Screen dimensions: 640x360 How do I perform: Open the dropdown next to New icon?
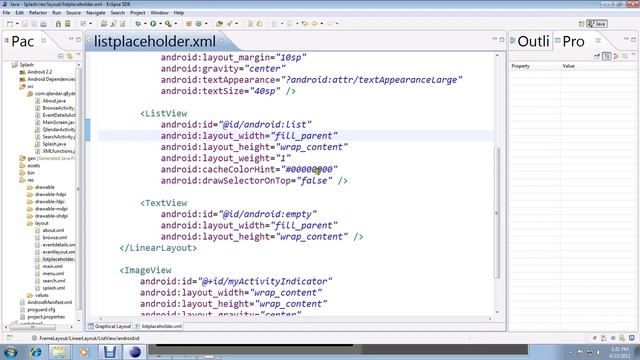pos(17,24)
